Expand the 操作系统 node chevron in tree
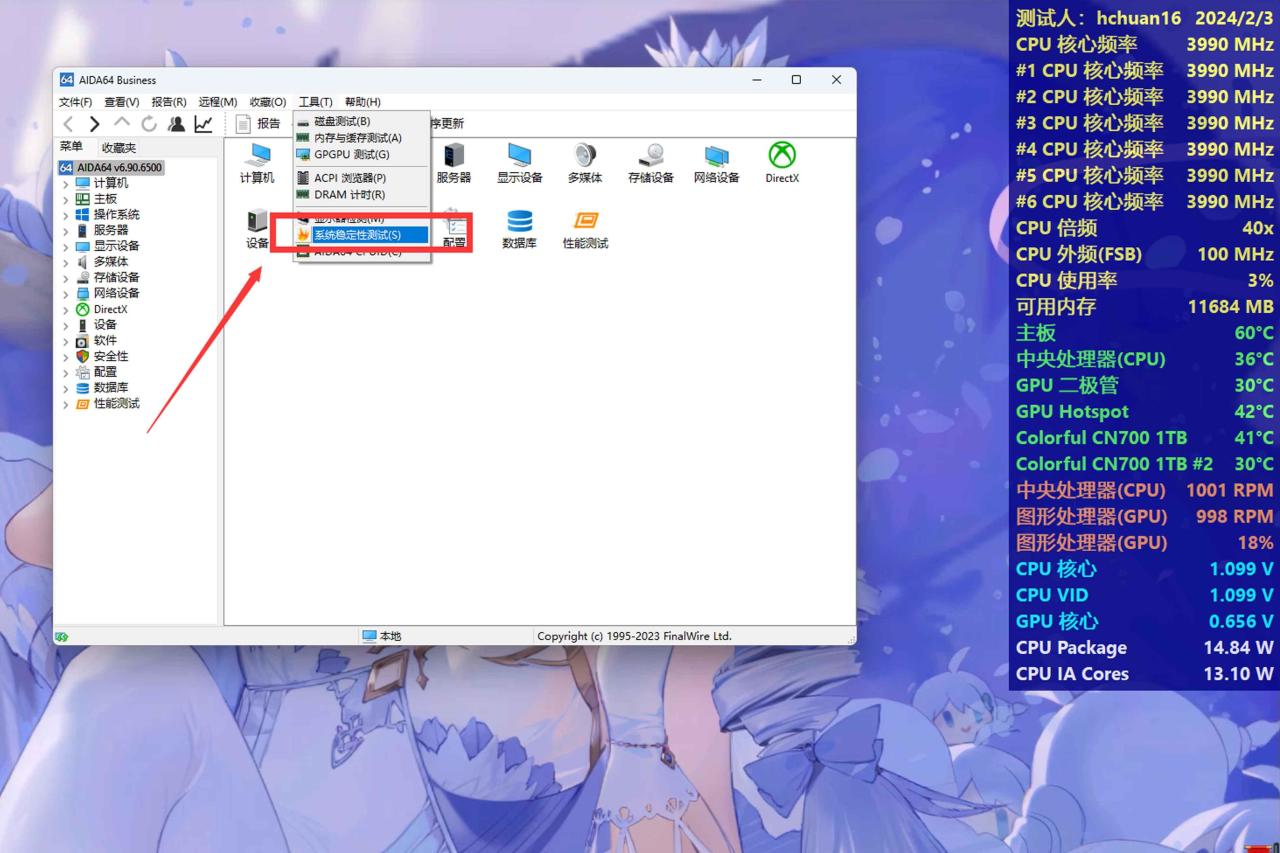This screenshot has width=1280, height=853. [x=66, y=215]
